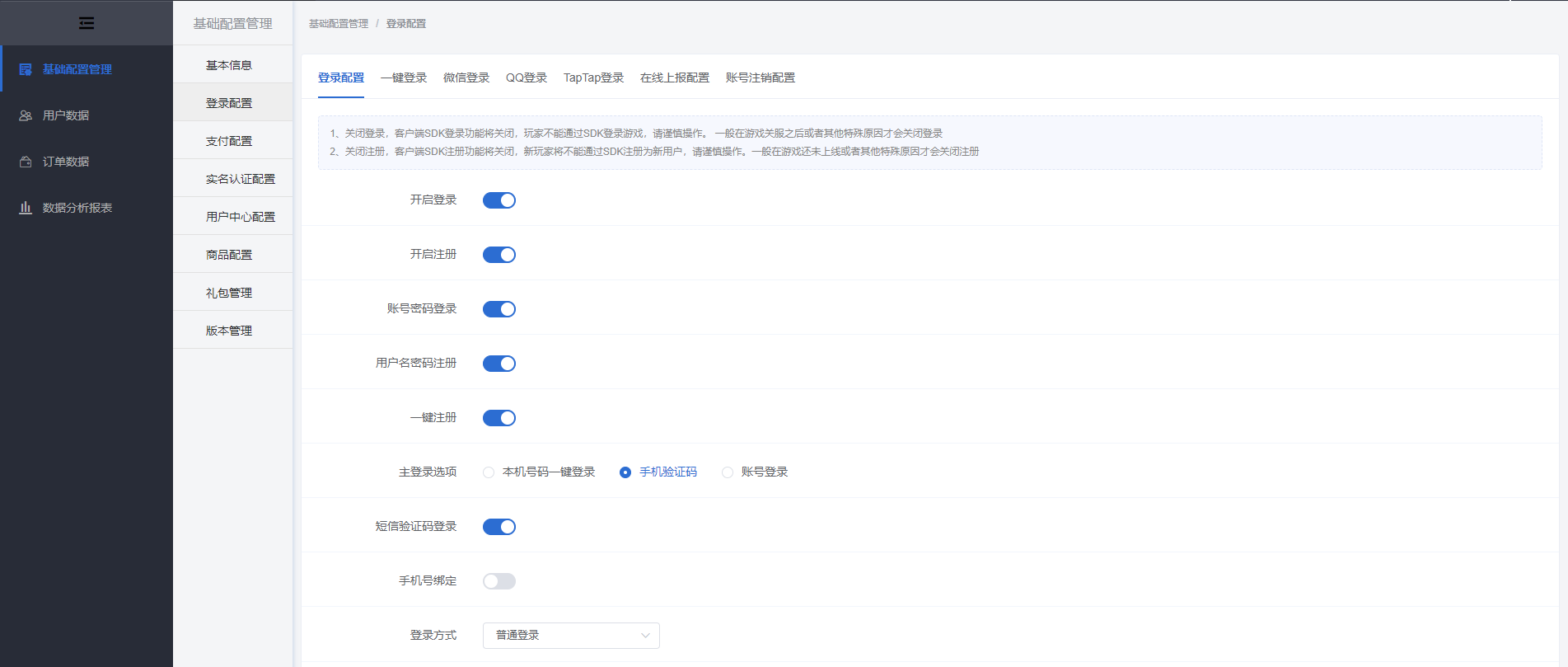This screenshot has width=1568, height=667.
Task: Click the 基础配置管理 sidebar icon
Action: point(26,69)
